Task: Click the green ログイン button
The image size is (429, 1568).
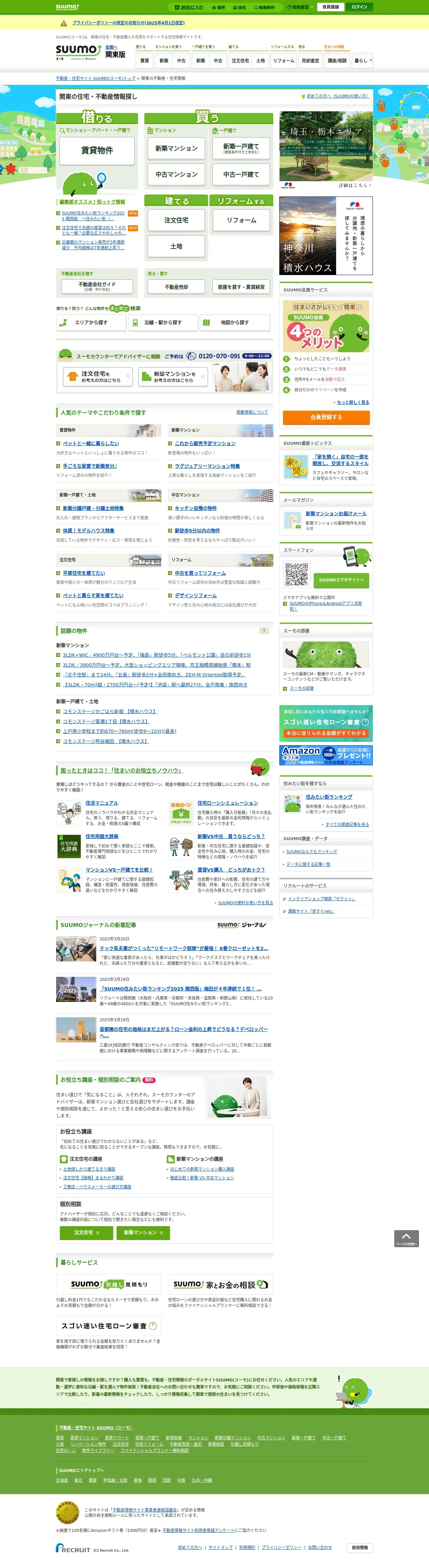Action: (359, 7)
